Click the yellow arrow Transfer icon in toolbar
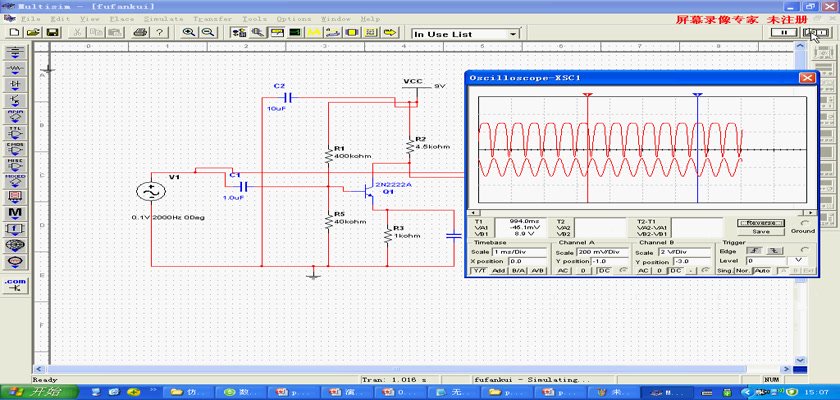 point(391,33)
